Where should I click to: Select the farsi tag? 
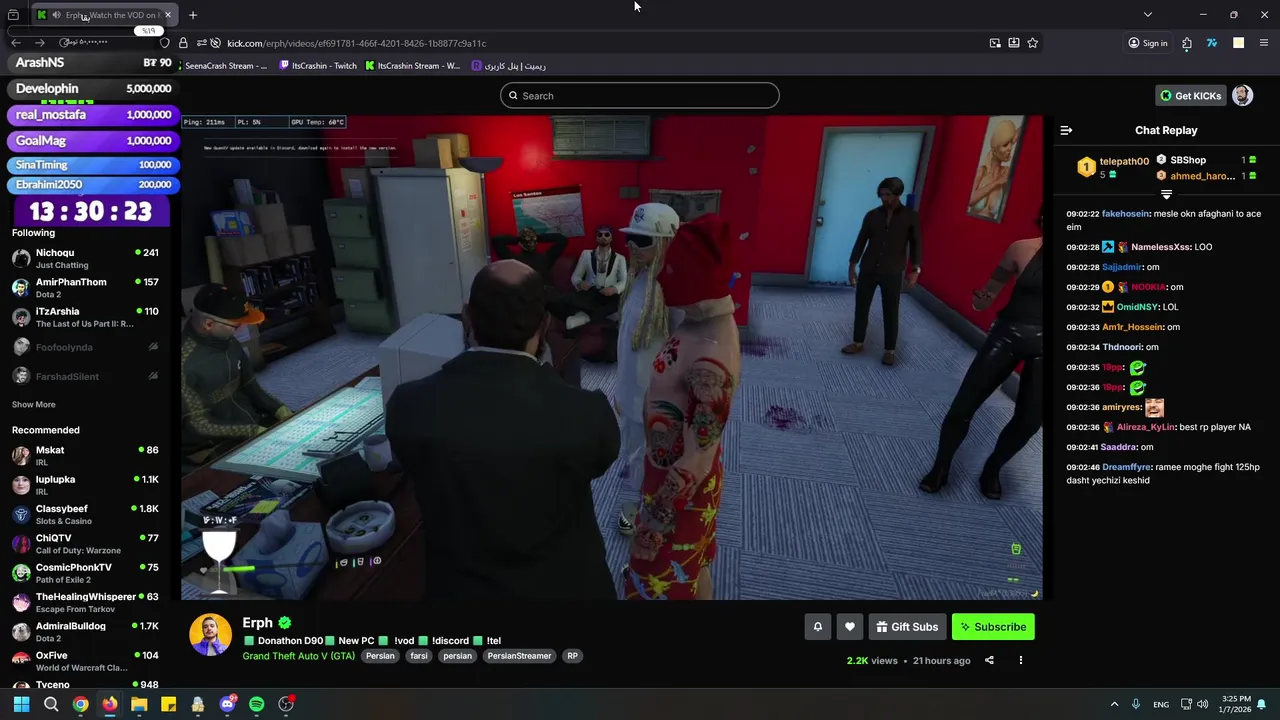tap(419, 656)
